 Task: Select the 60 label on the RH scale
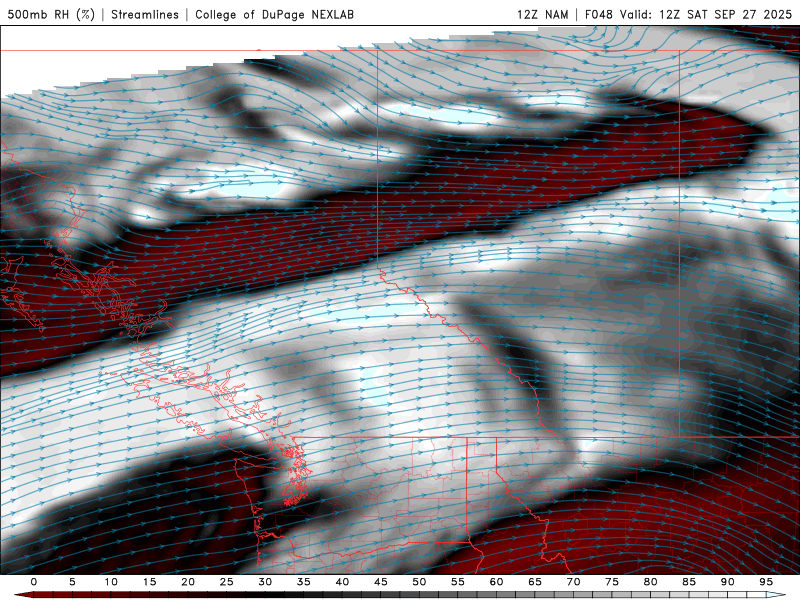[x=496, y=582]
